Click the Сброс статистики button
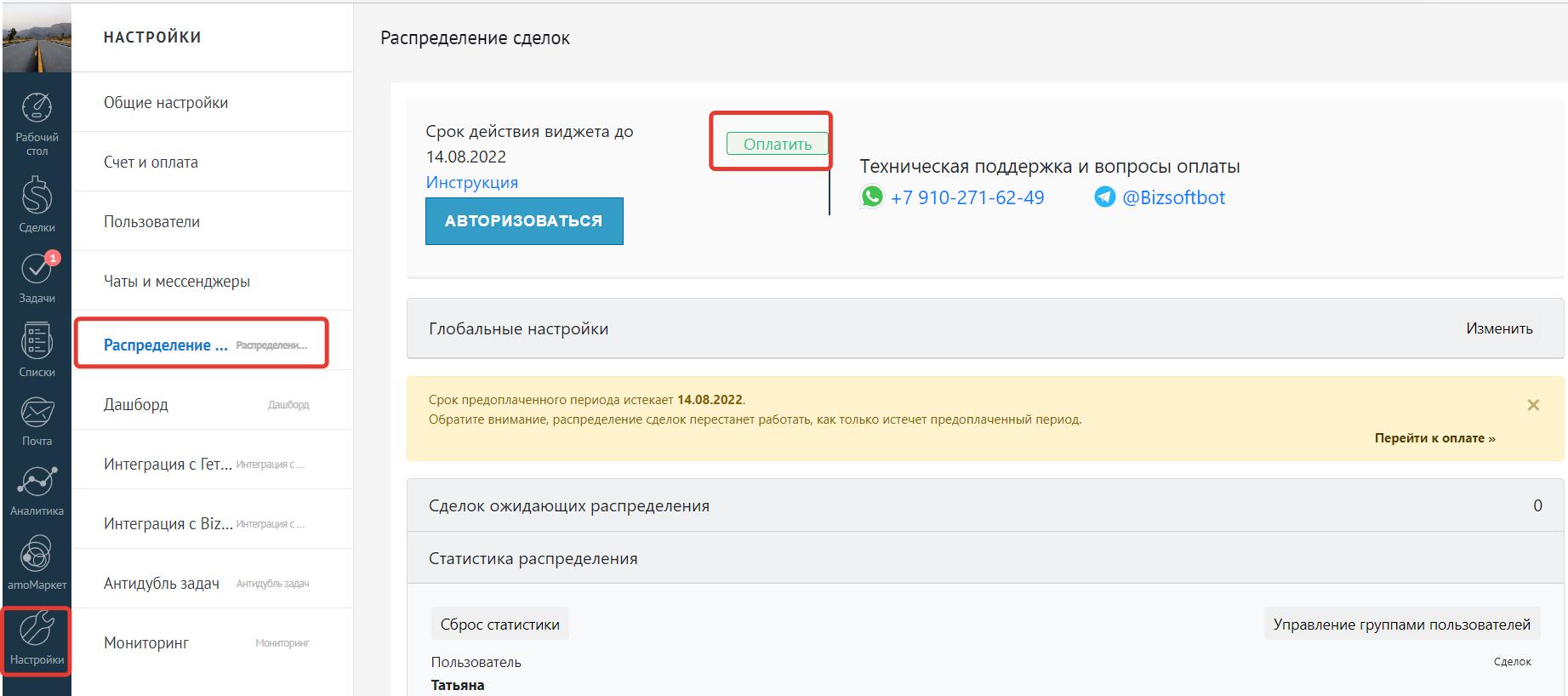Screen dimensions: 1568x696 pyautogui.click(x=500, y=624)
